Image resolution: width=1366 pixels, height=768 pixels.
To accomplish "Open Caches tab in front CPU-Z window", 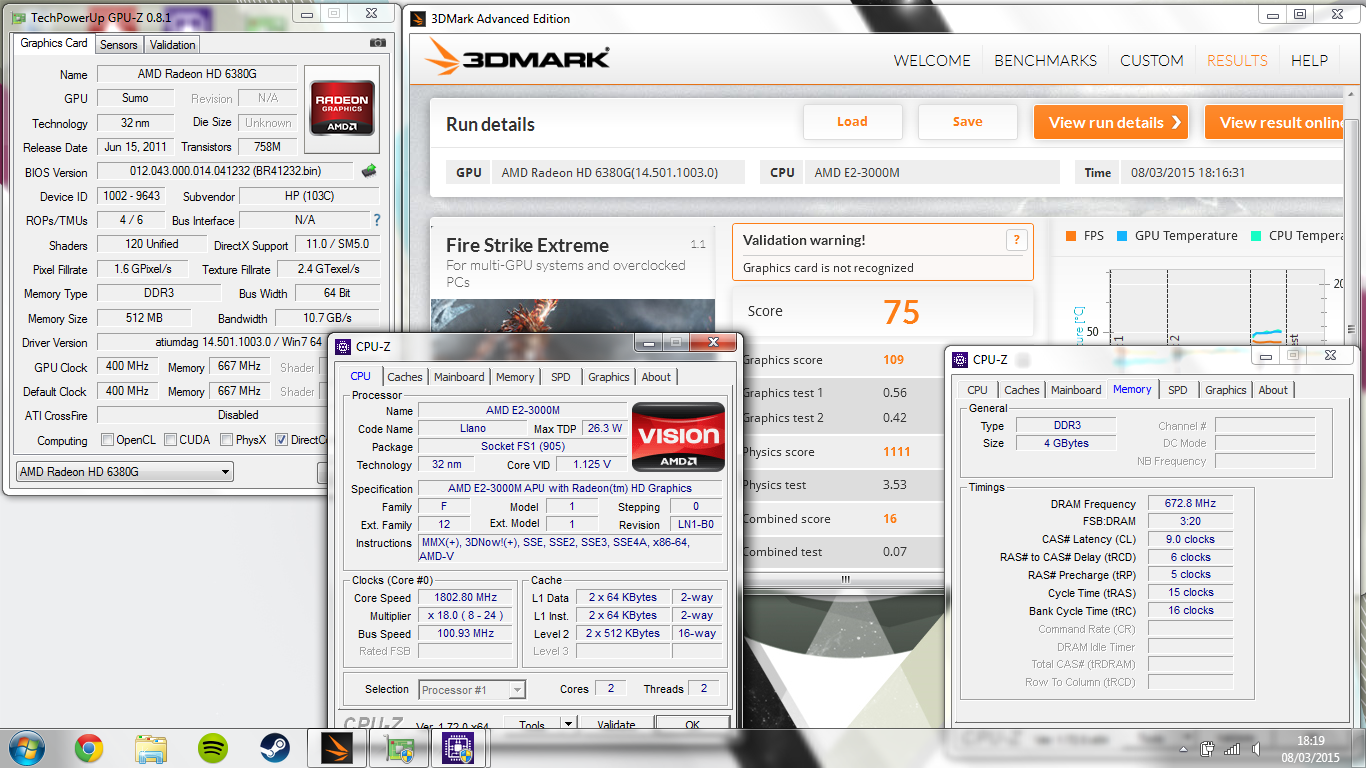I will point(405,377).
